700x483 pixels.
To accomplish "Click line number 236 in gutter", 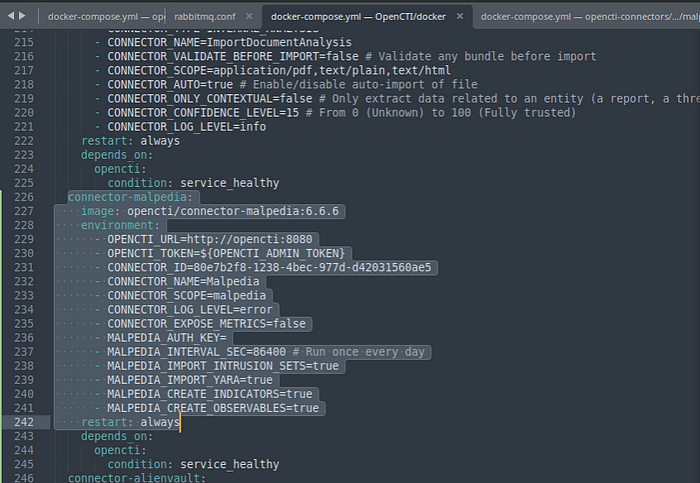I will 24,338.
